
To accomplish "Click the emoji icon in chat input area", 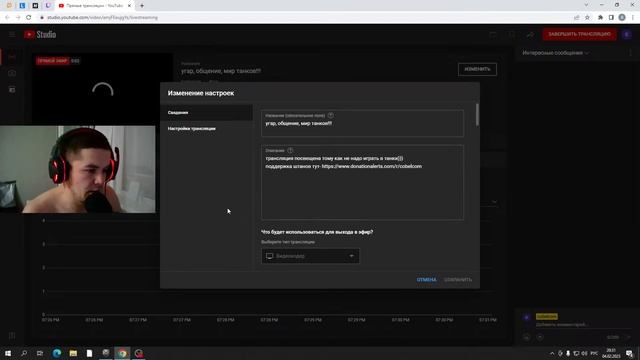I will click(527, 337).
